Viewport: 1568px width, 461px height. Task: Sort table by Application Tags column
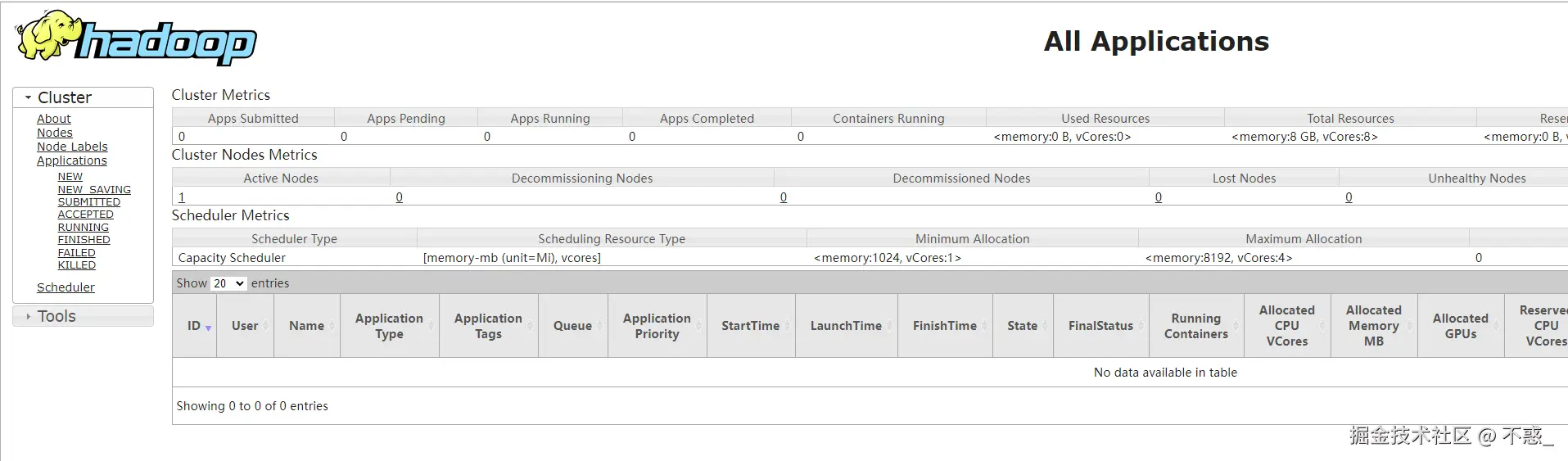point(489,326)
